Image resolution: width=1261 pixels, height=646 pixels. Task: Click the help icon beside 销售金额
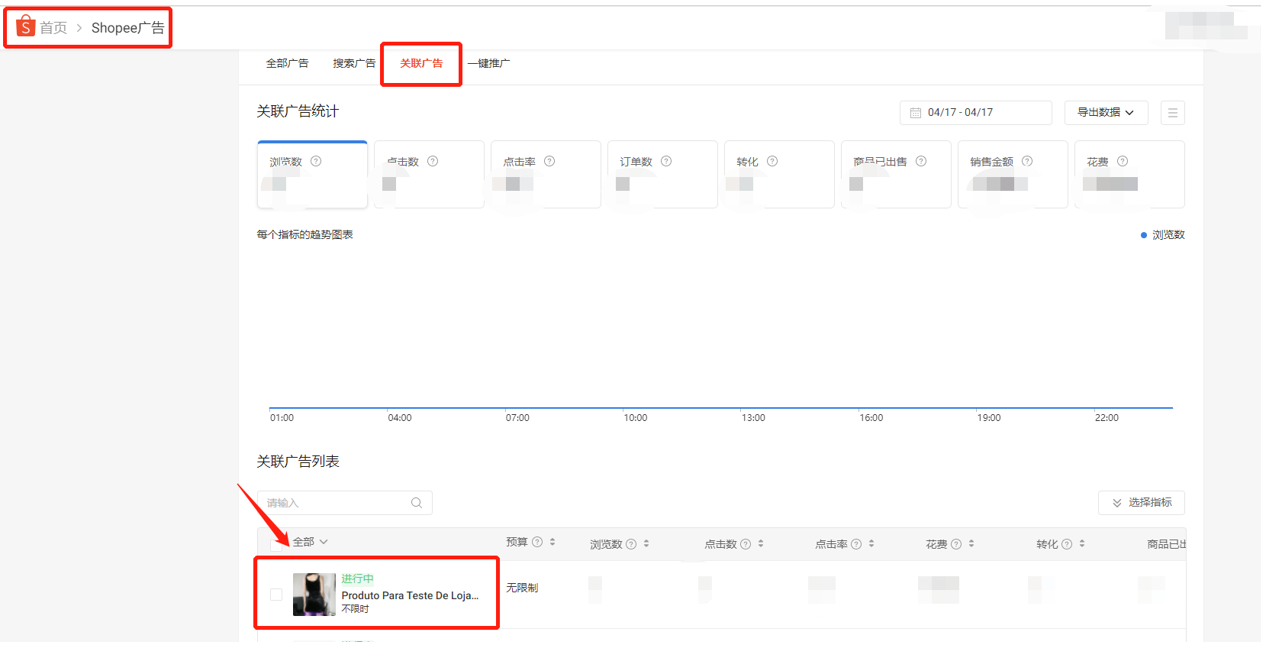pyautogui.click(x=1027, y=162)
